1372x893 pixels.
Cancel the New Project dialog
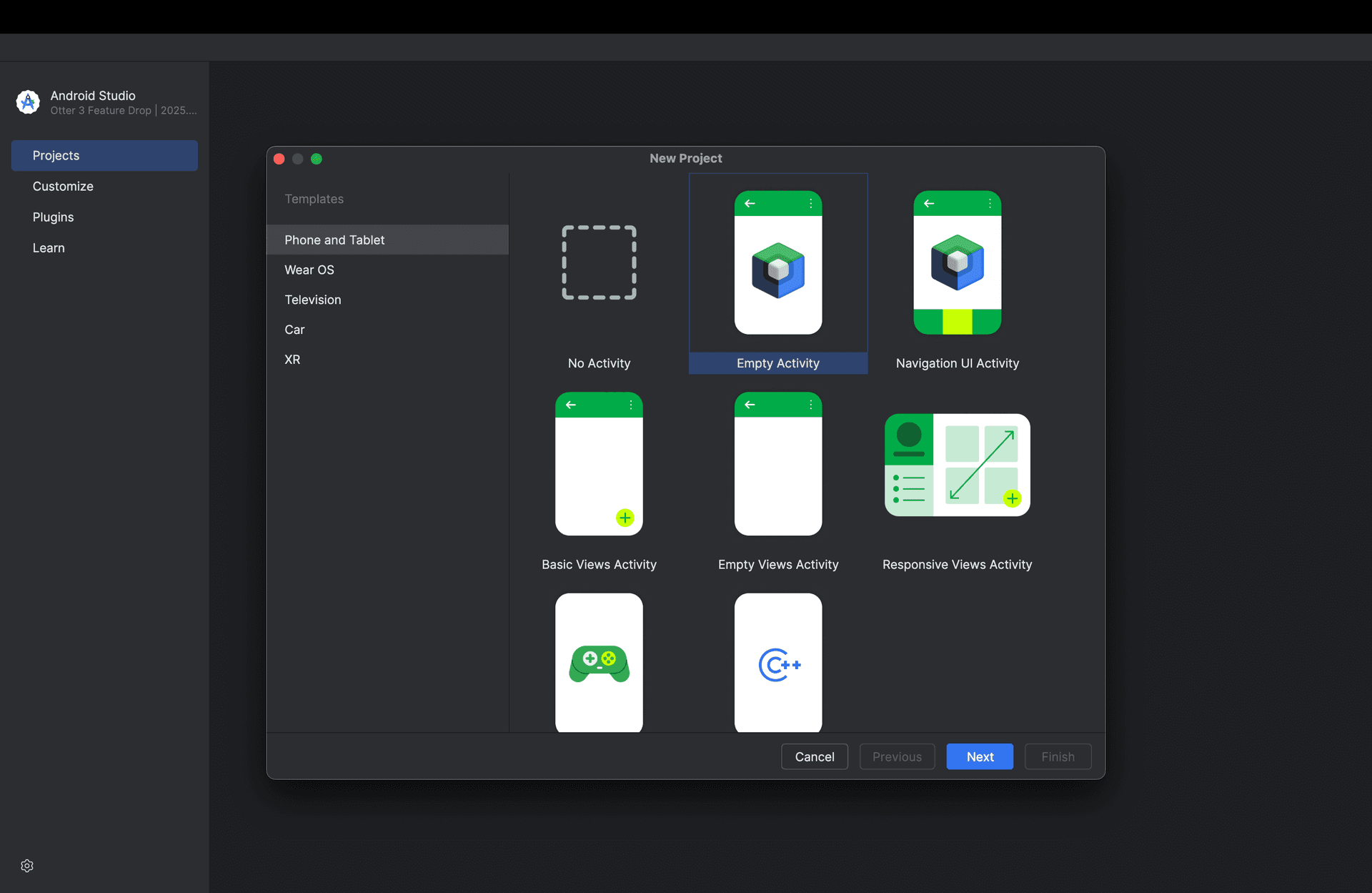click(x=815, y=756)
